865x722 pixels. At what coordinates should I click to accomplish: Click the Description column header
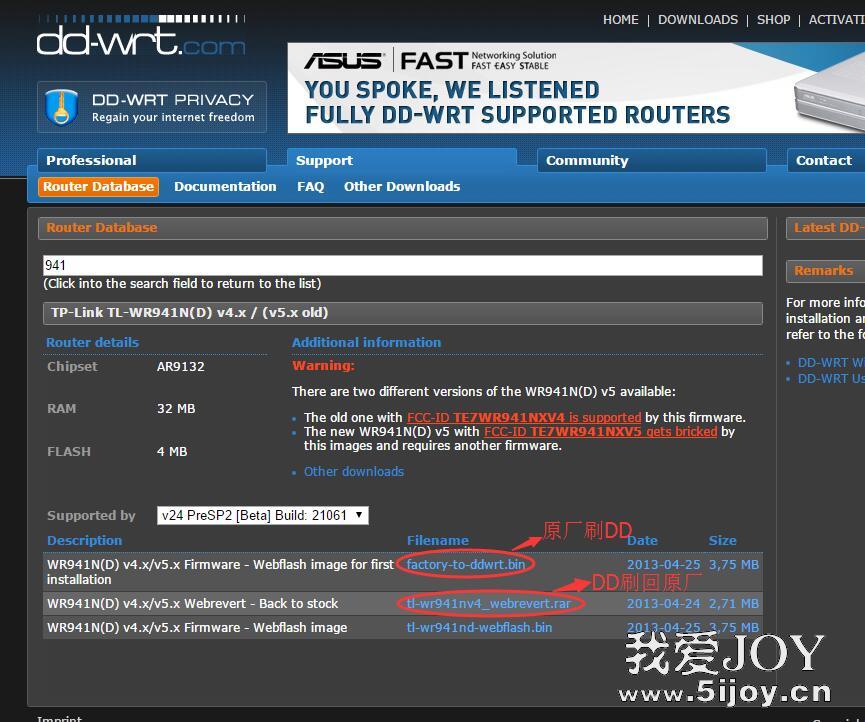pos(84,541)
